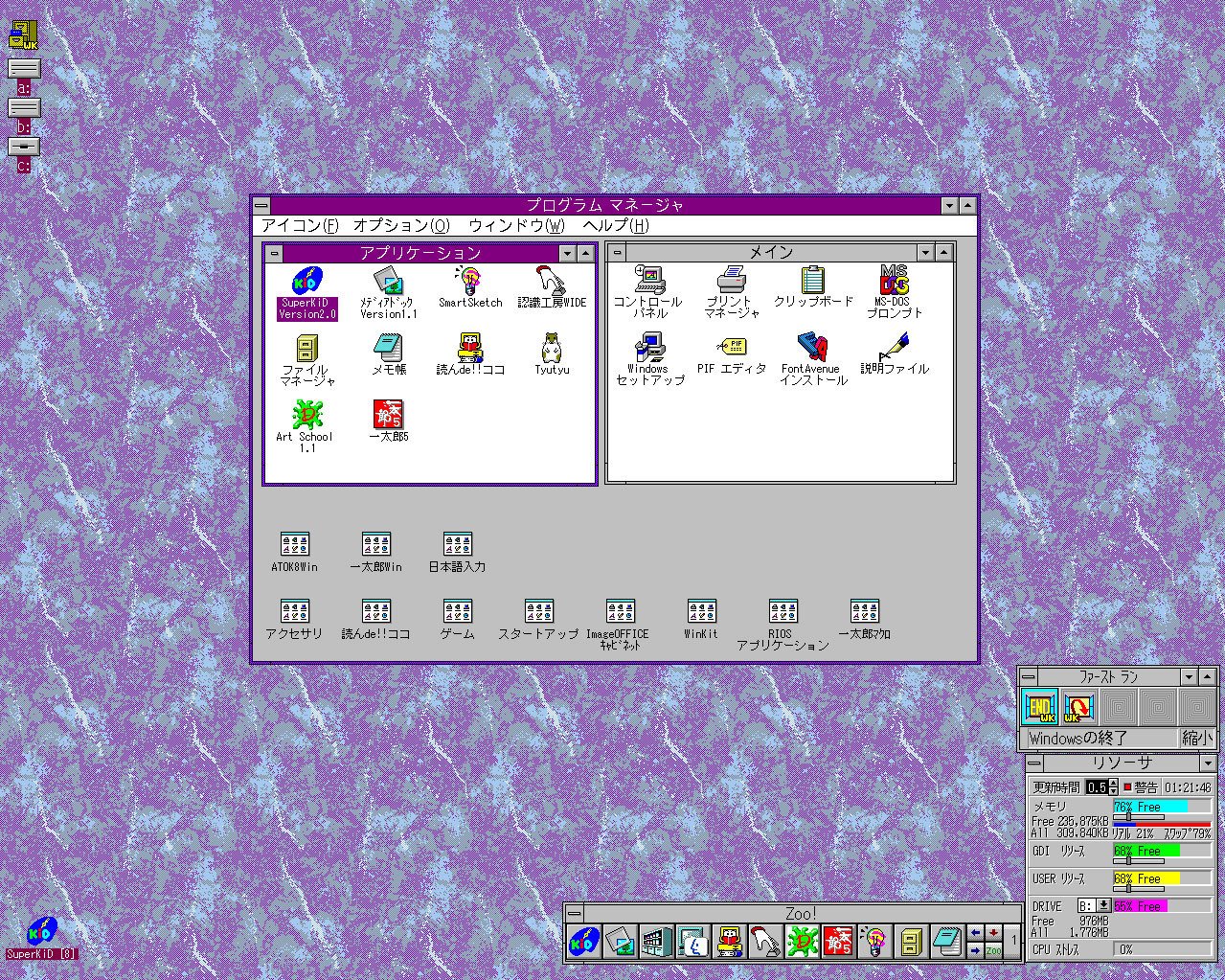The height and width of the screenshot is (980, 1225).
Task: Increase 更新時間 with the up stepper arrow
Action: (x=1113, y=784)
